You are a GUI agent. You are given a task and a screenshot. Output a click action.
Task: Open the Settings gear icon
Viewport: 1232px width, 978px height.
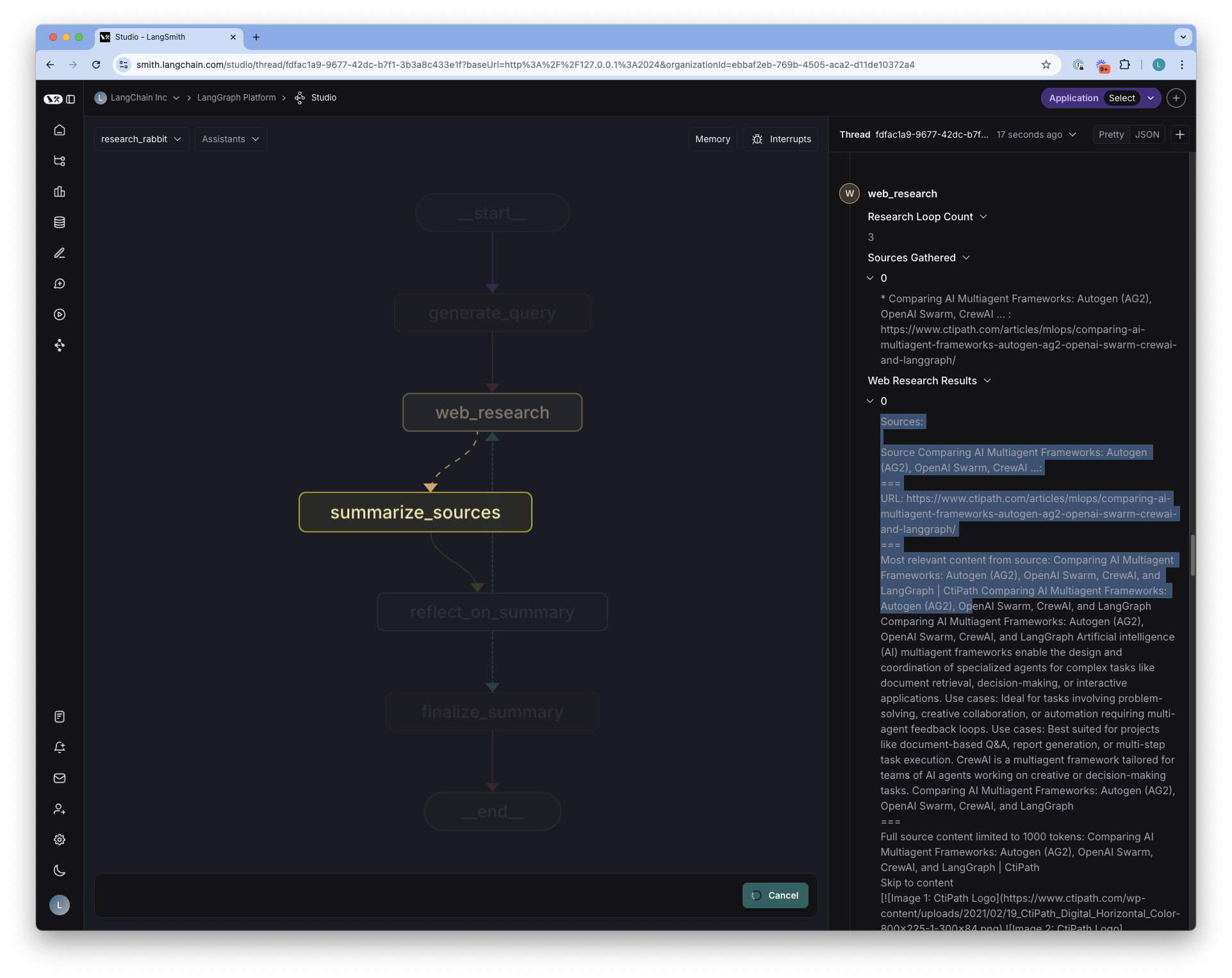(x=60, y=840)
